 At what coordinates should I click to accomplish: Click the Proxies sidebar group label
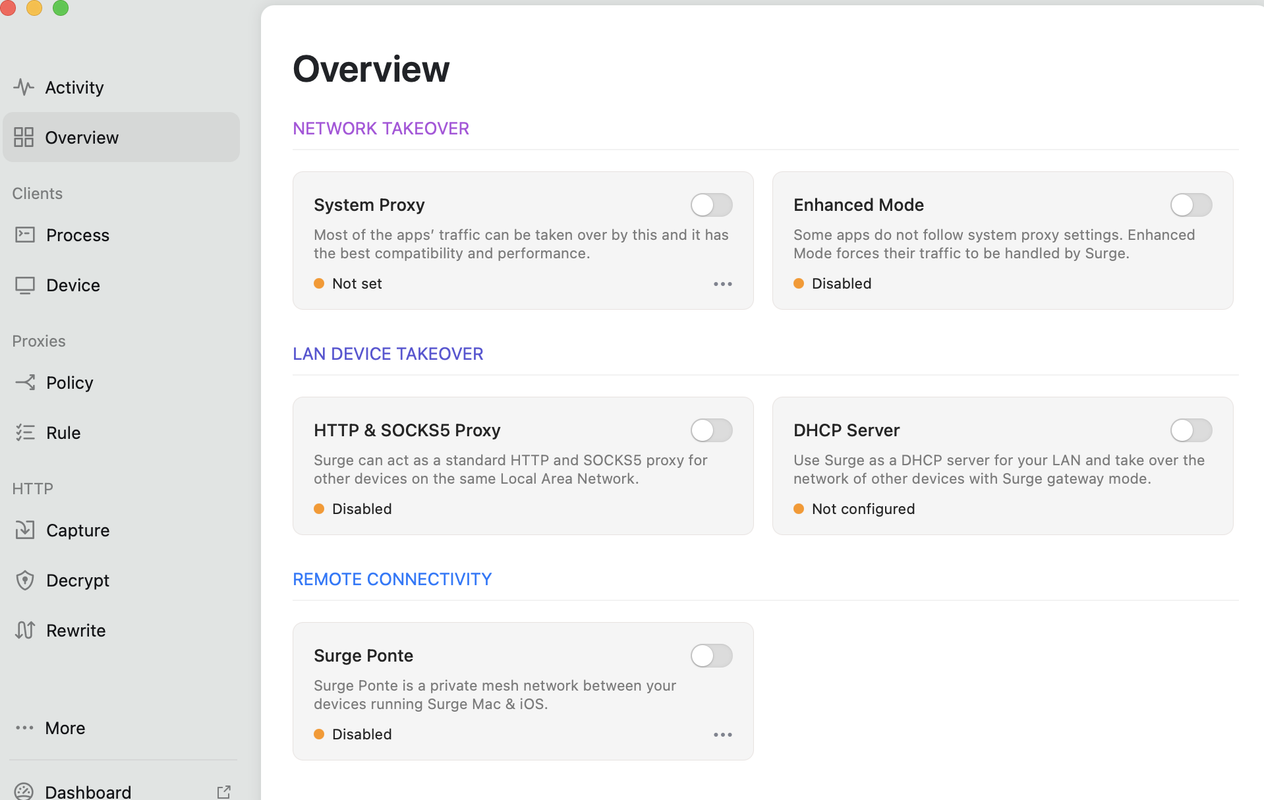(39, 341)
